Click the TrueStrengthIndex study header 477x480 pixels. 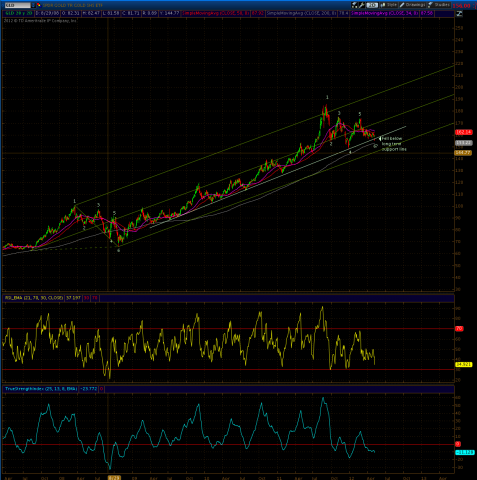point(41,389)
